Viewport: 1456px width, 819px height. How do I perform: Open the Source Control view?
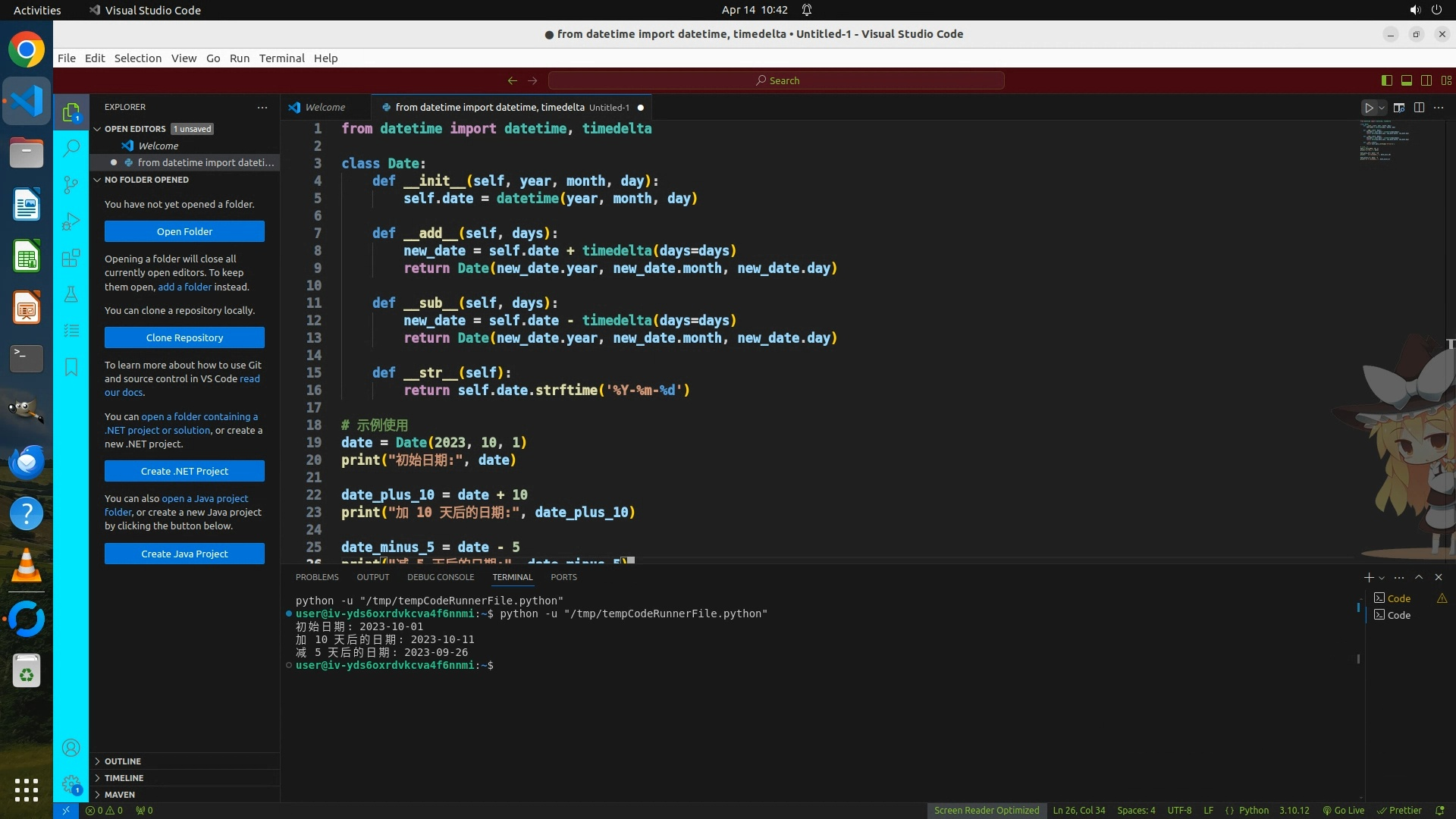(x=71, y=184)
